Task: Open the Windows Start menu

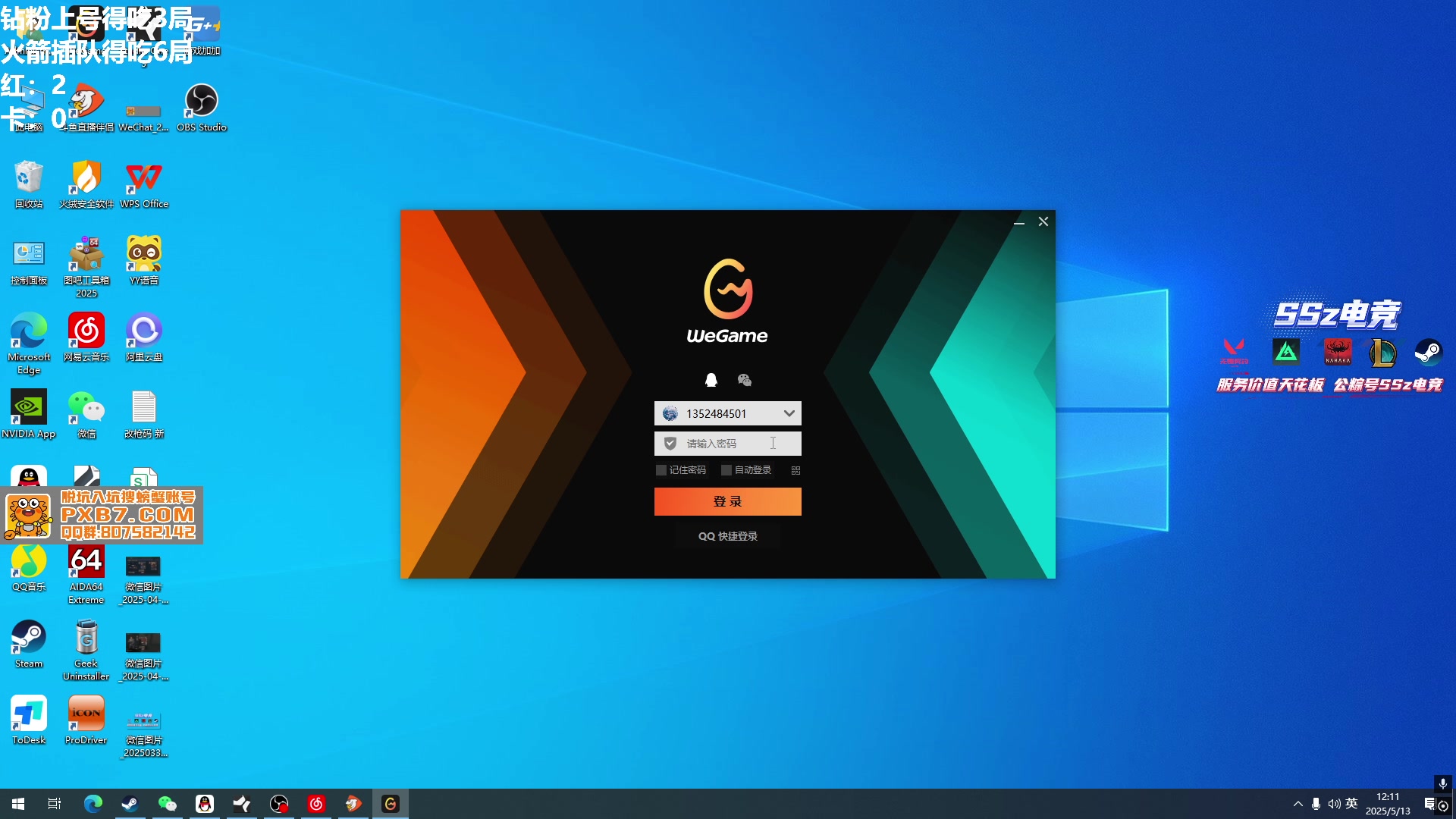Action: pos(18,804)
